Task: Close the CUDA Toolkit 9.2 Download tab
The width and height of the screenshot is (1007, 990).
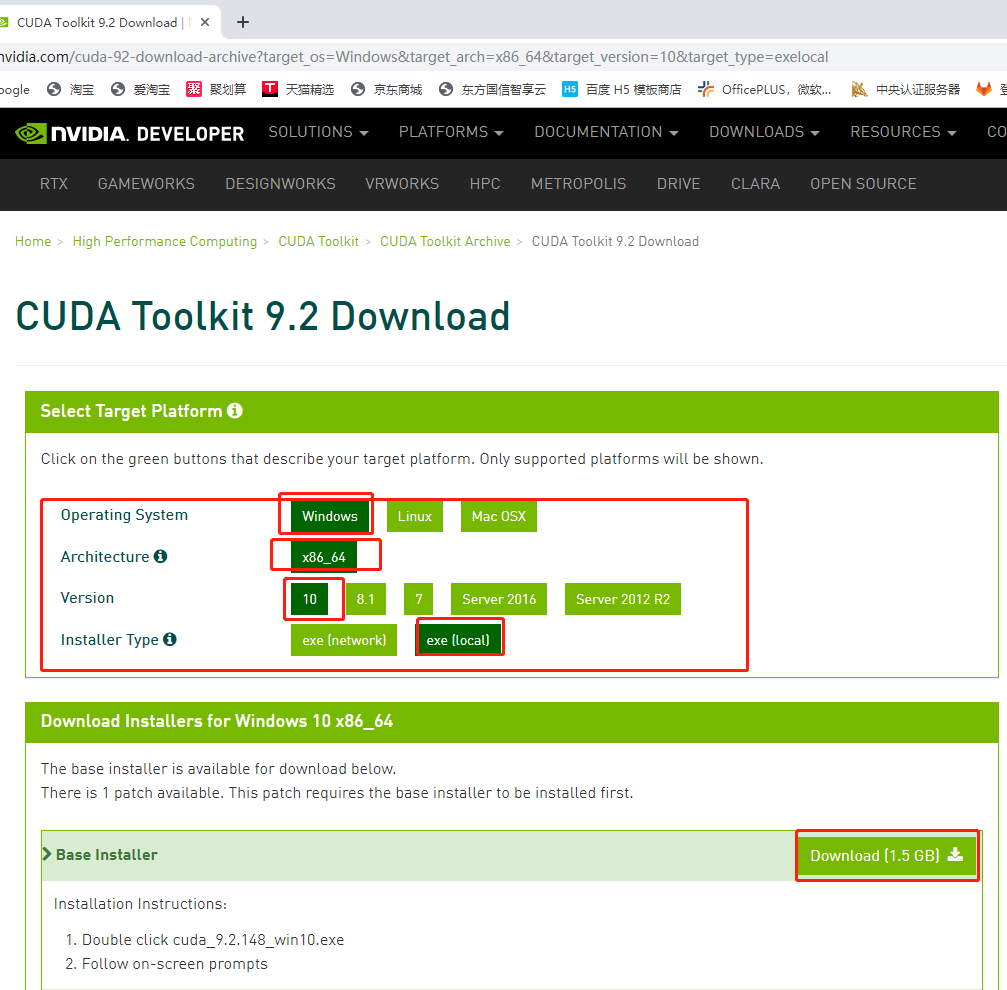Action: (x=205, y=22)
